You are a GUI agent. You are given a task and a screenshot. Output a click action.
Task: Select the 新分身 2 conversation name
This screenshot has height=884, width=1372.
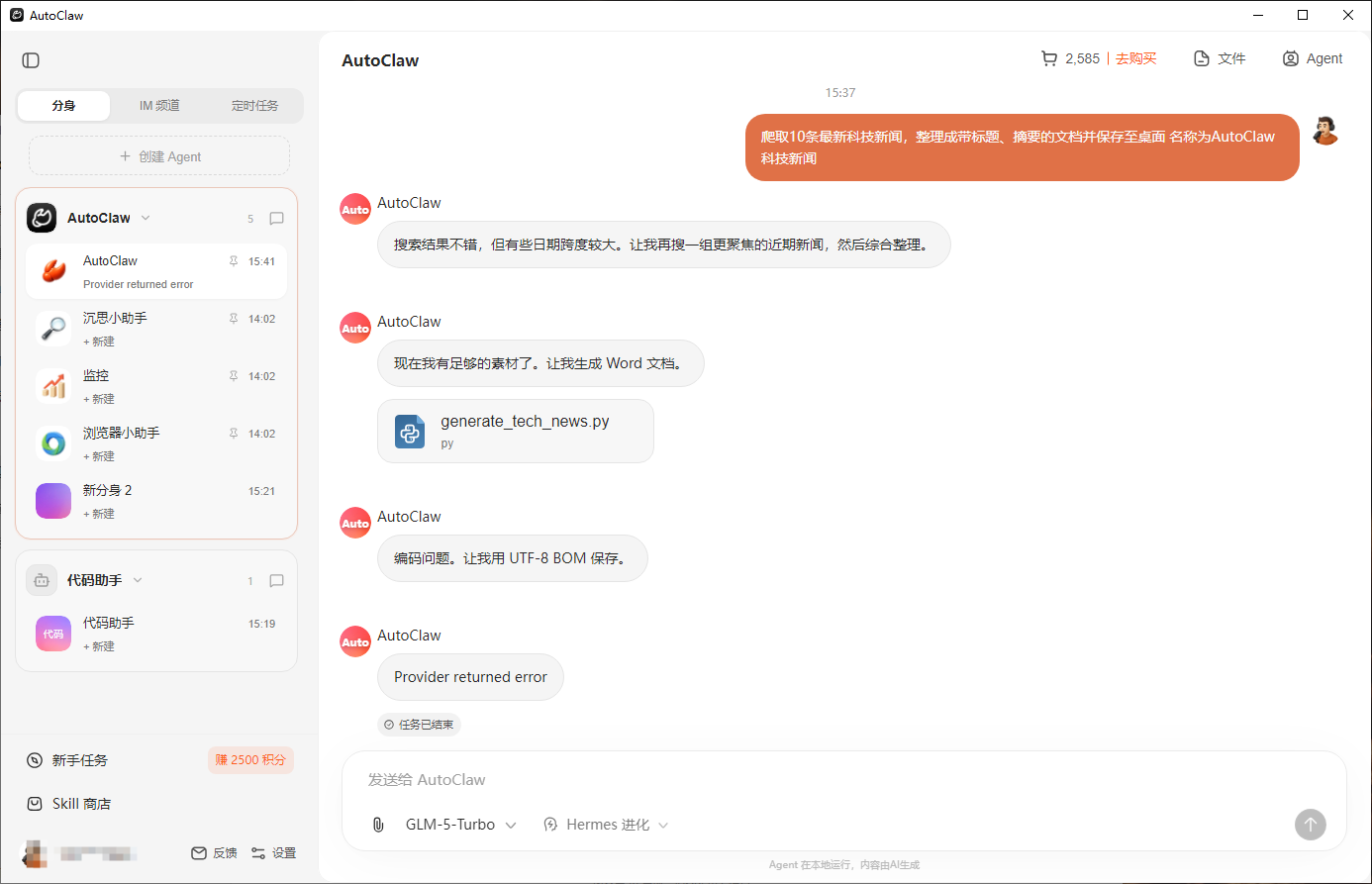tap(107, 490)
